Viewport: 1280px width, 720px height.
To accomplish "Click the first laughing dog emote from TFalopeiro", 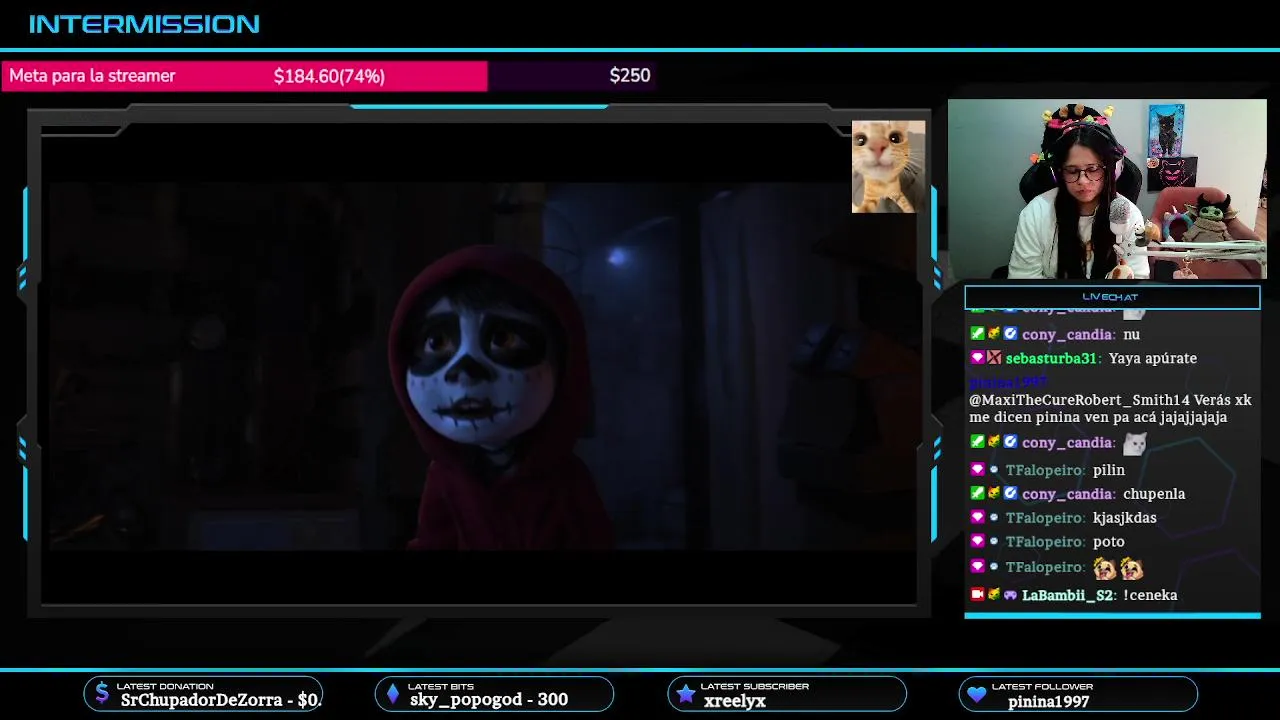I will 1104,568.
